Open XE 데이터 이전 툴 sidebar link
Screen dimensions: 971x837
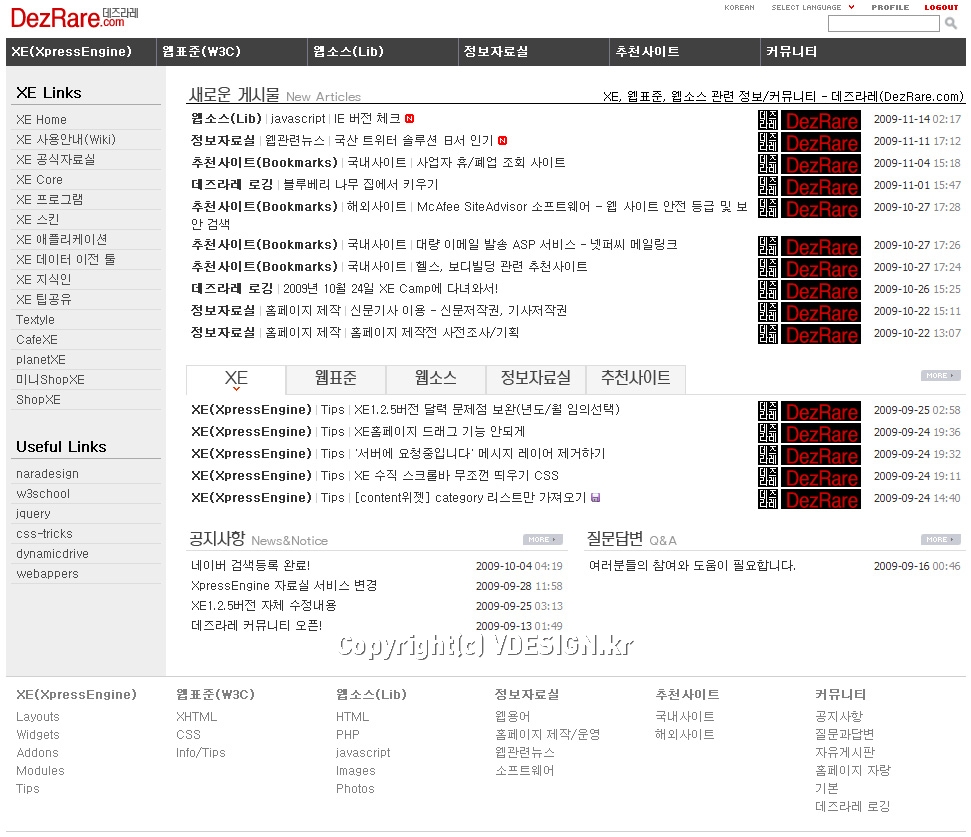point(66,259)
